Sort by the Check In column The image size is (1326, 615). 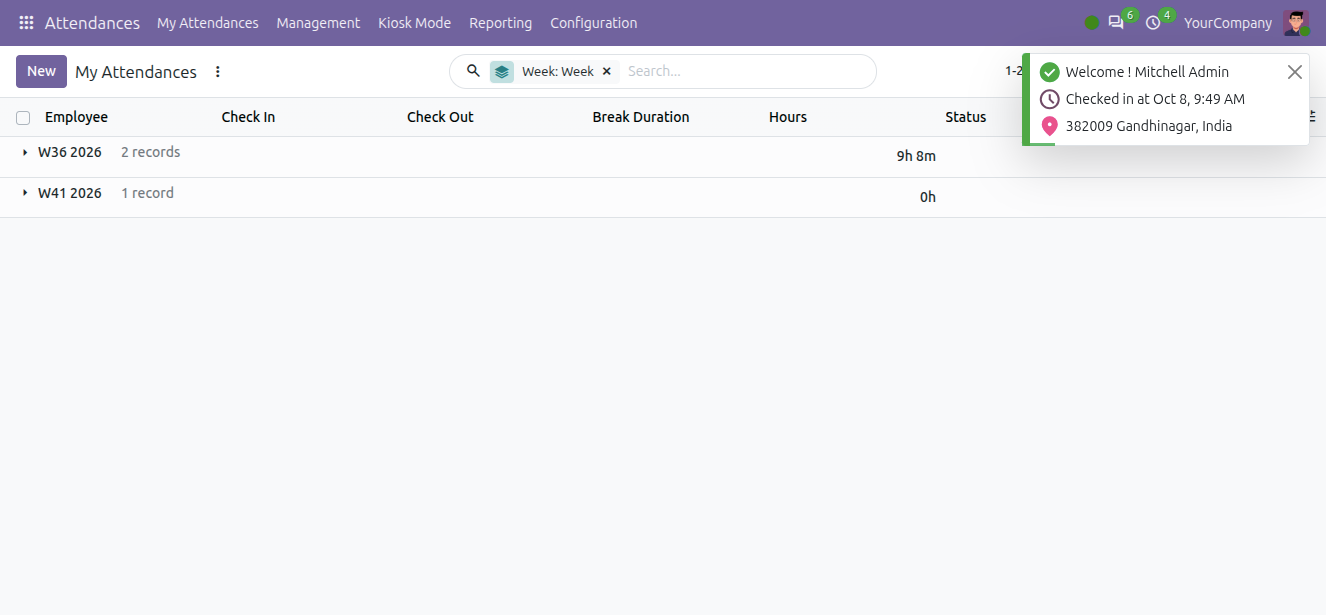248,117
